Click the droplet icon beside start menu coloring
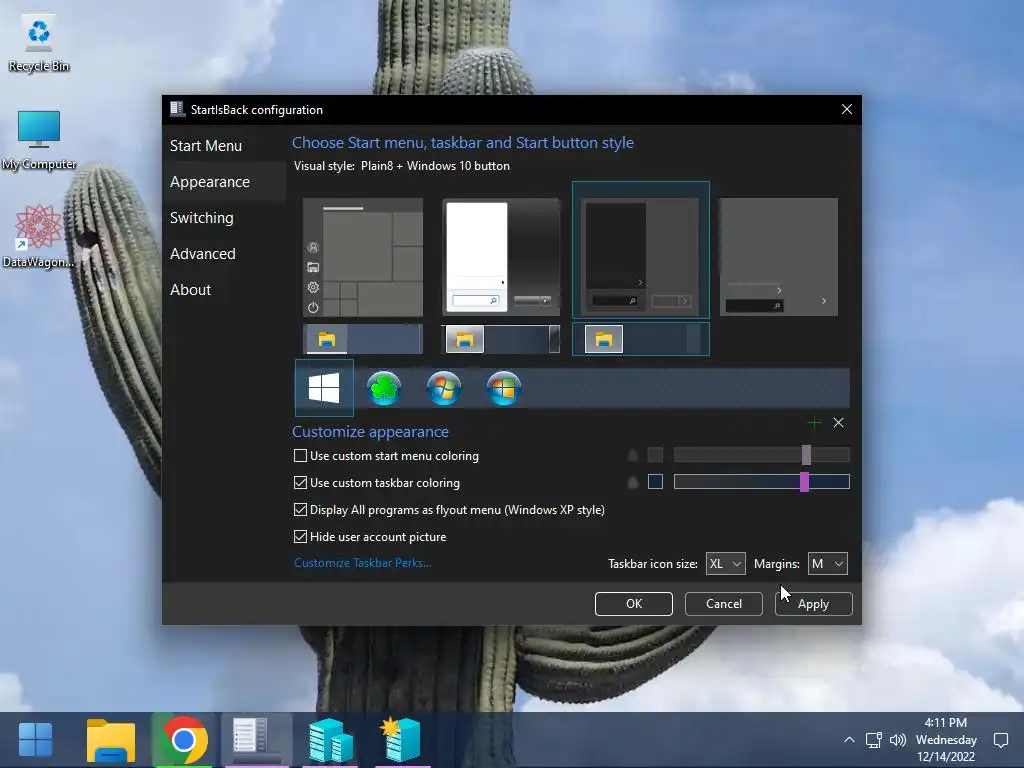1024x768 pixels. click(632, 455)
